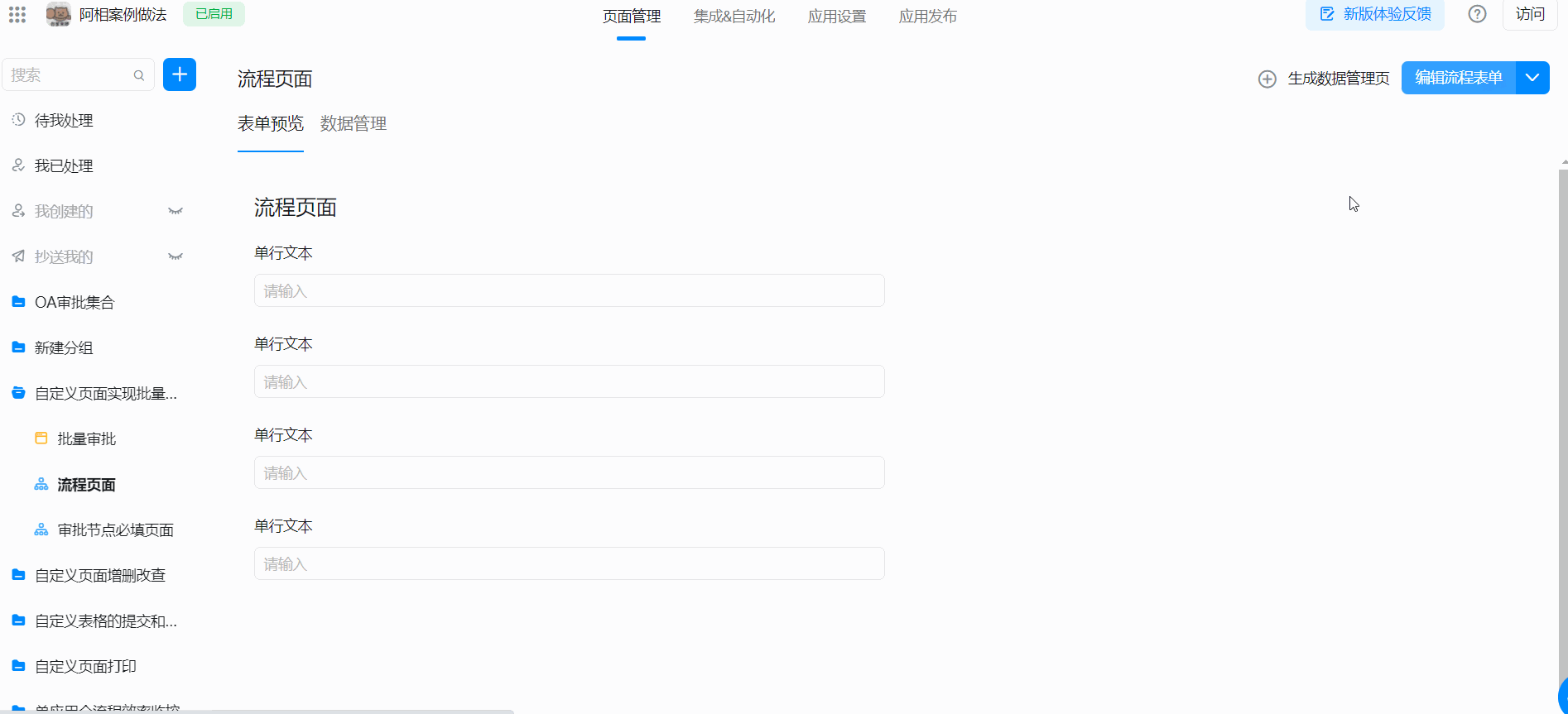Image resolution: width=1568 pixels, height=714 pixels.
Task: Select the 表单预览 tab
Action: point(271,124)
